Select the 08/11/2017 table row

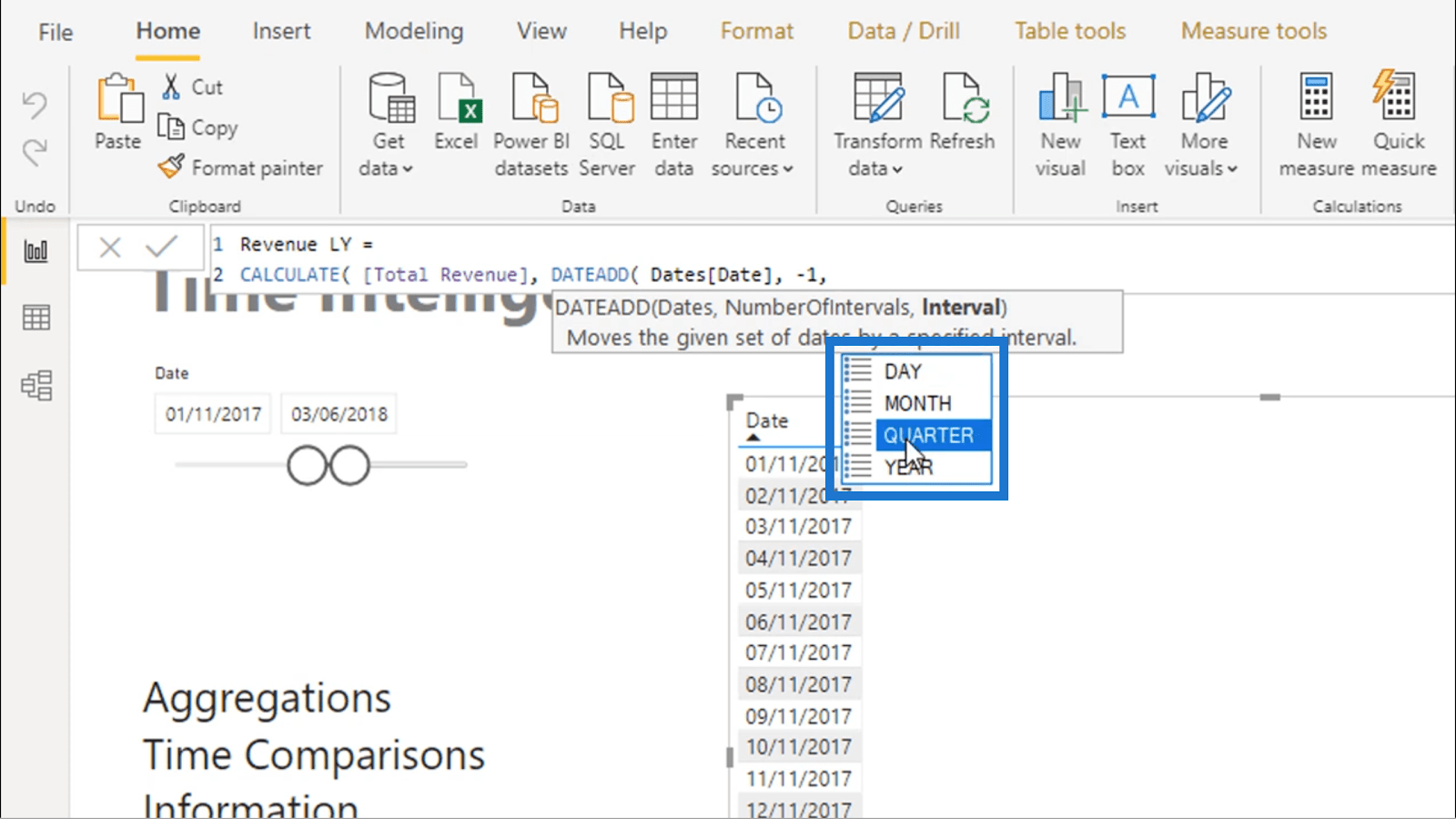pyautogui.click(x=798, y=684)
